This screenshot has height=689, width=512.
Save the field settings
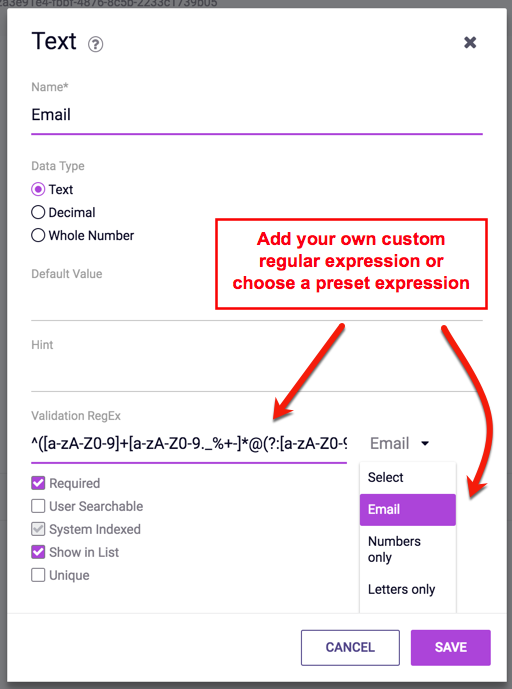450,647
